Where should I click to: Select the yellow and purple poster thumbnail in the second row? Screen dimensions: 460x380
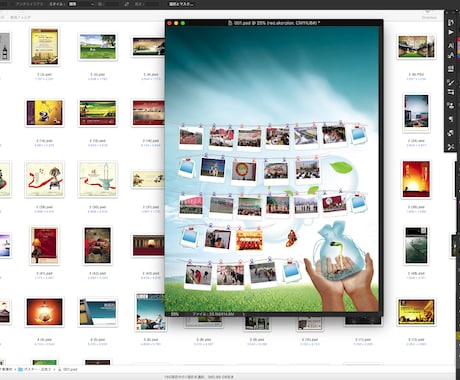44,113
